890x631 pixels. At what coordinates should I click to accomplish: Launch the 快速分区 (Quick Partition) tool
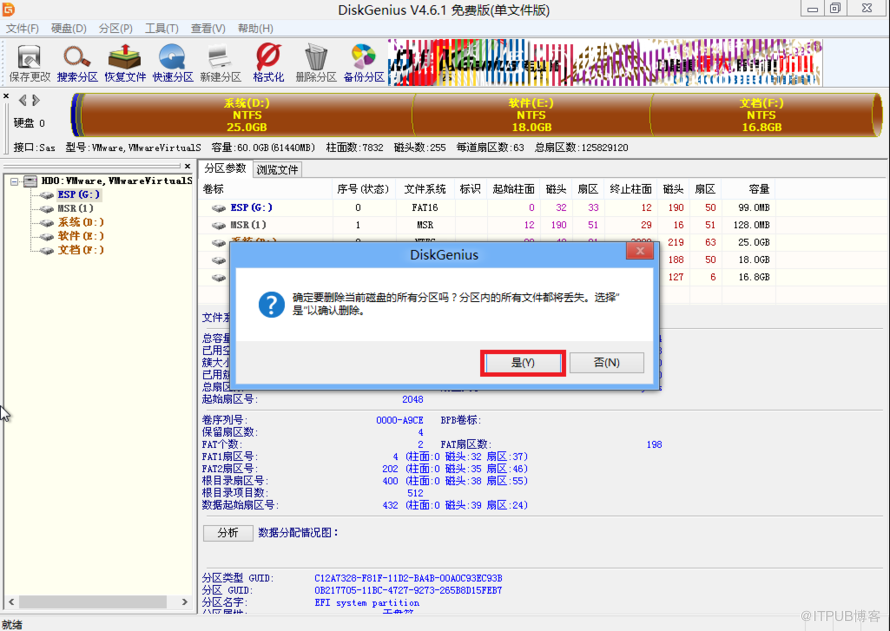(x=172, y=62)
